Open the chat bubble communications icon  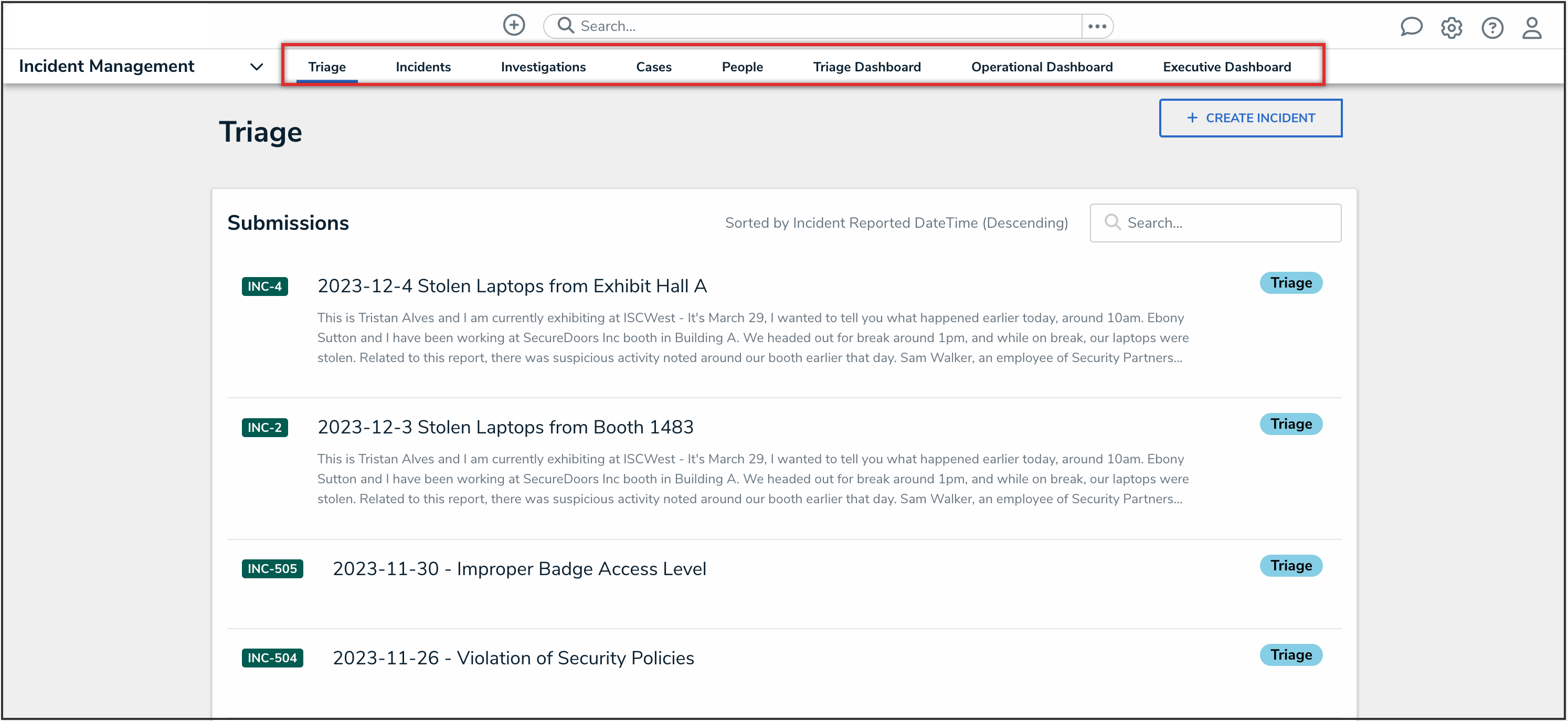pyautogui.click(x=1411, y=27)
